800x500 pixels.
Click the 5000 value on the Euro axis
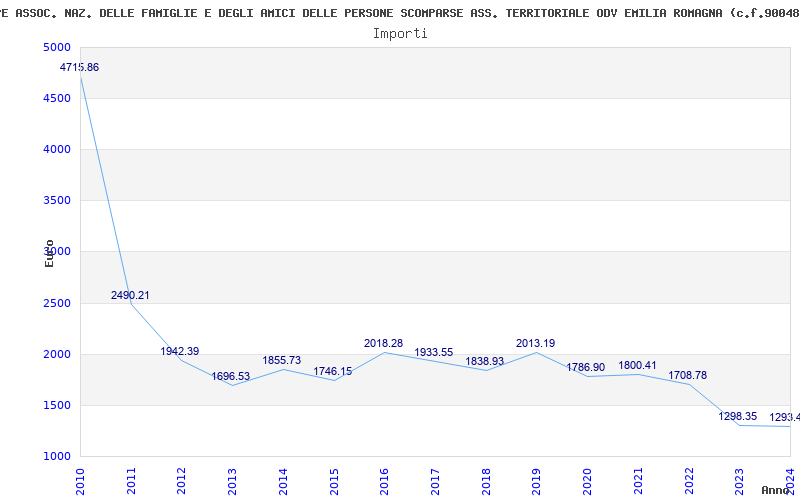tap(56, 48)
